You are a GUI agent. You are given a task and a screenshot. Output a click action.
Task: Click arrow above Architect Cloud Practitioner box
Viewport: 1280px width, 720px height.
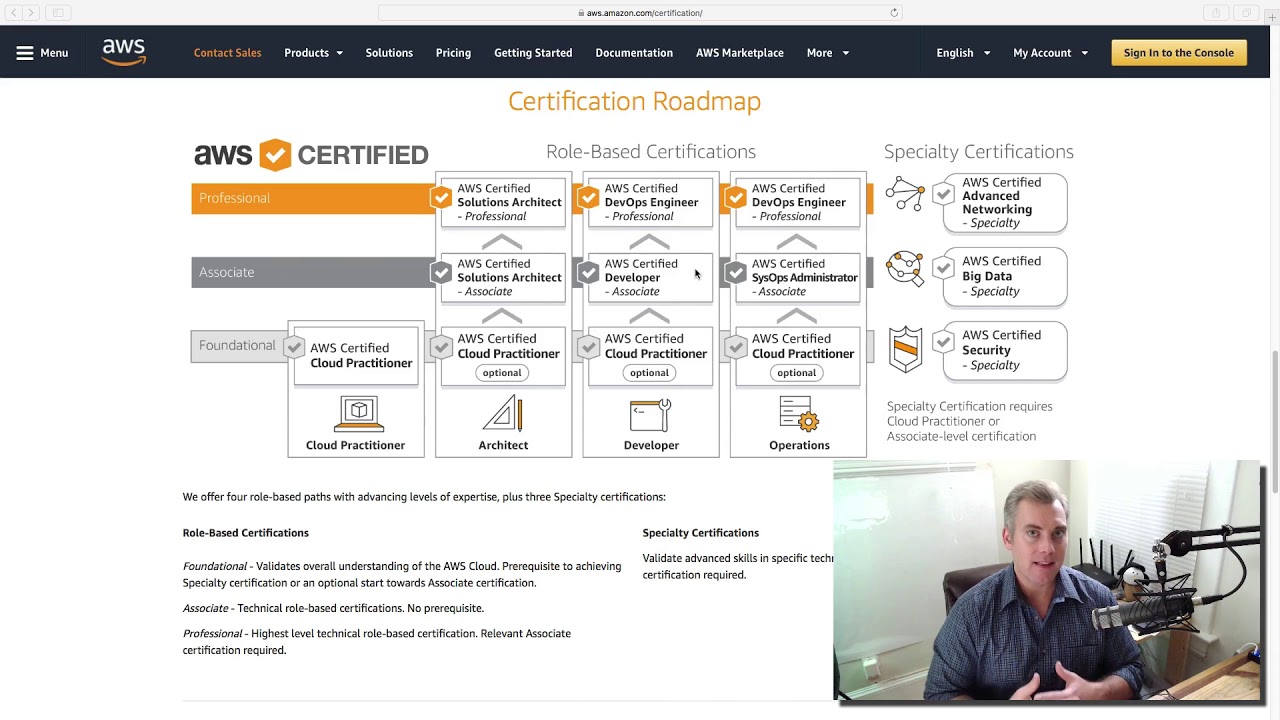tap(502, 317)
